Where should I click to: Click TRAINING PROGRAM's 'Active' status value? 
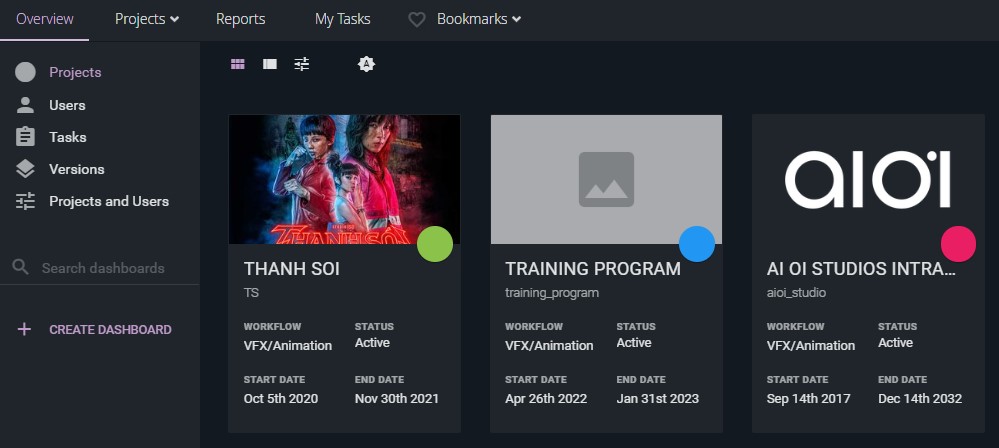click(634, 343)
